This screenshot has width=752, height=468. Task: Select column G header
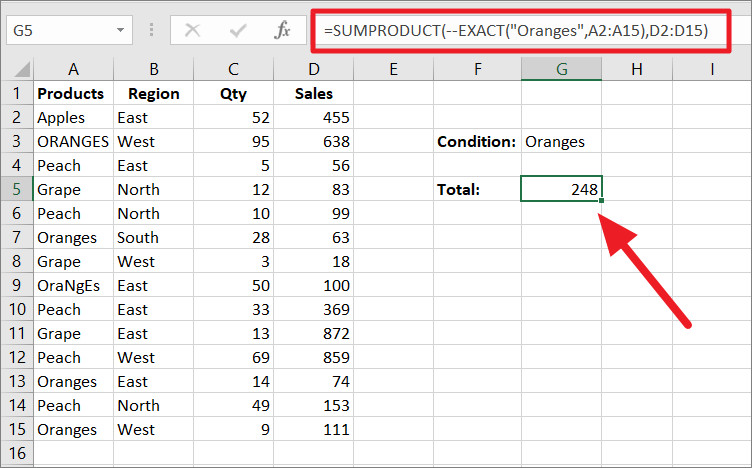pos(562,70)
